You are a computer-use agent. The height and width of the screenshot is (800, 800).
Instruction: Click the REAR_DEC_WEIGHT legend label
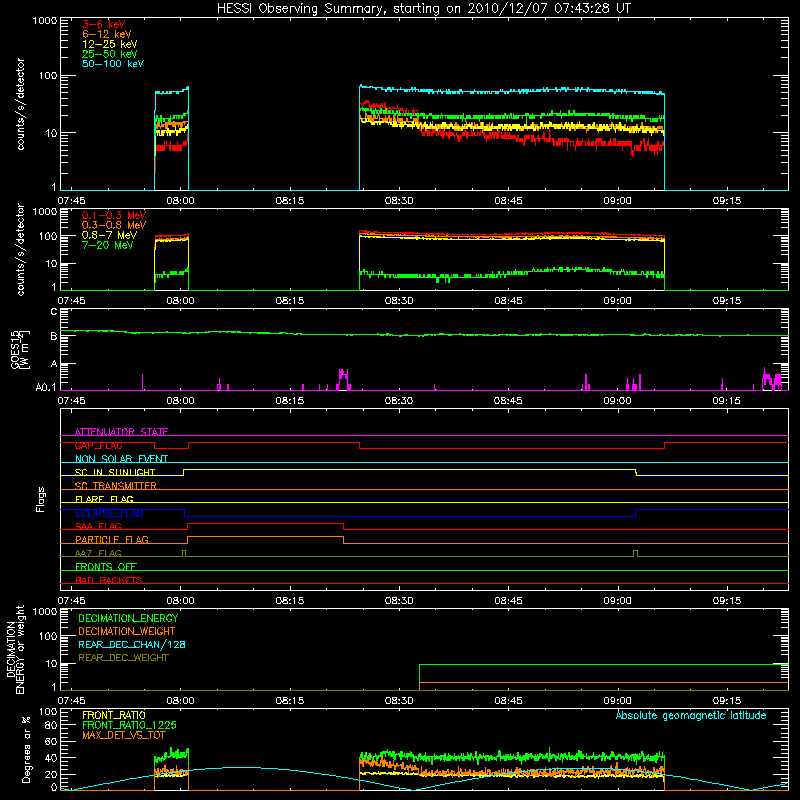coord(123,658)
